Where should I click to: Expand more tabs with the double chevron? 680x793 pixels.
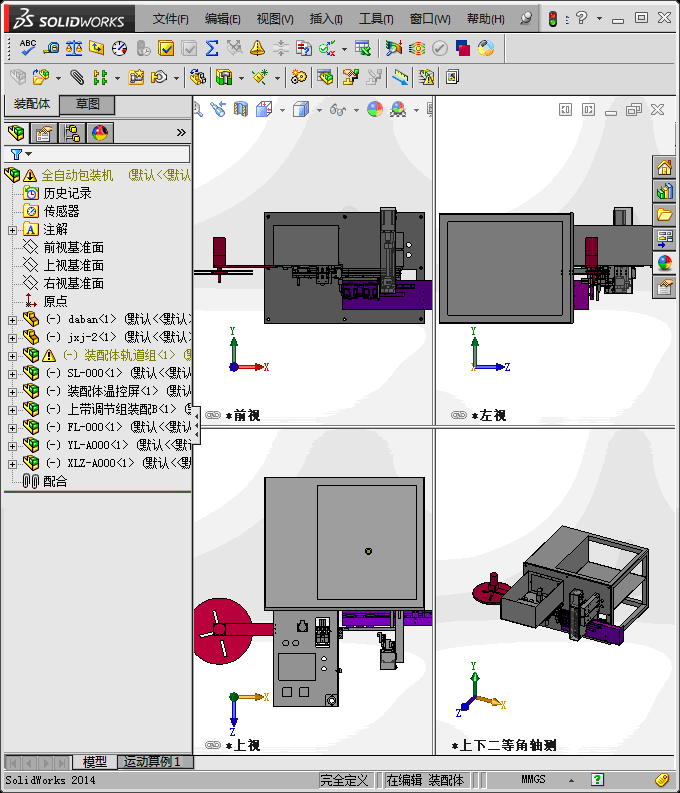[x=181, y=133]
